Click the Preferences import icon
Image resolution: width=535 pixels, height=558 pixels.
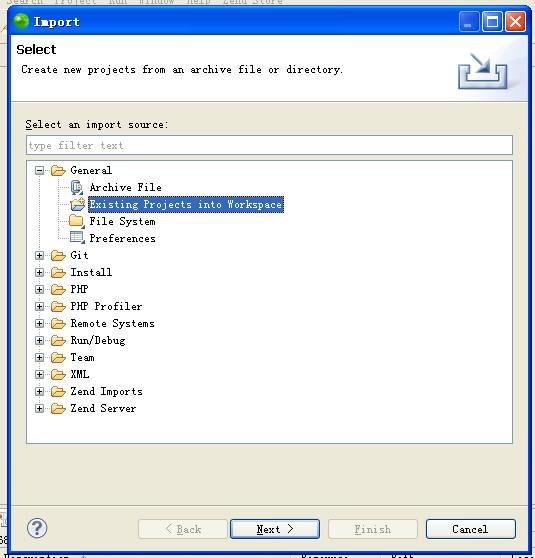click(77, 238)
